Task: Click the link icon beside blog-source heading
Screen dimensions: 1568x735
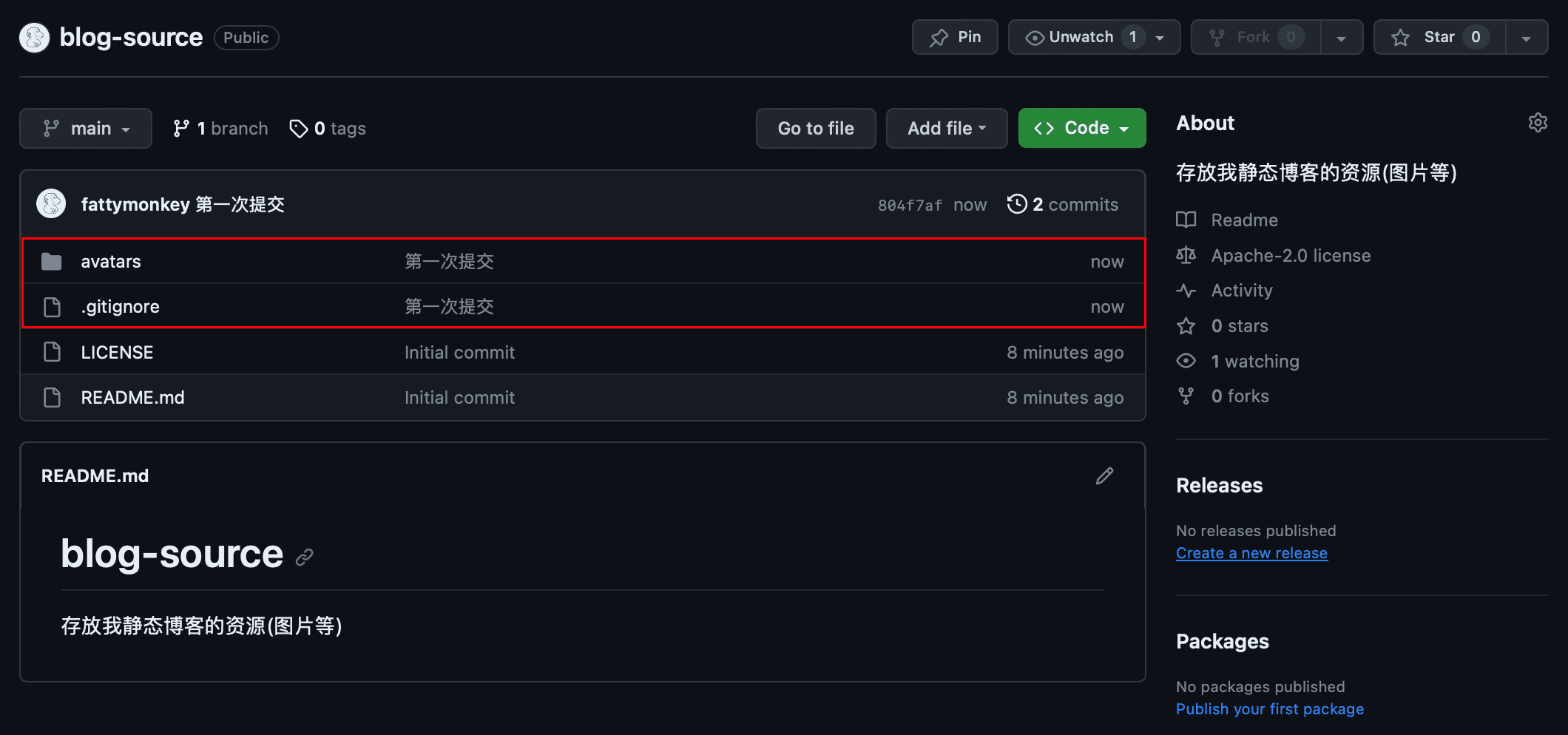Action: point(305,557)
